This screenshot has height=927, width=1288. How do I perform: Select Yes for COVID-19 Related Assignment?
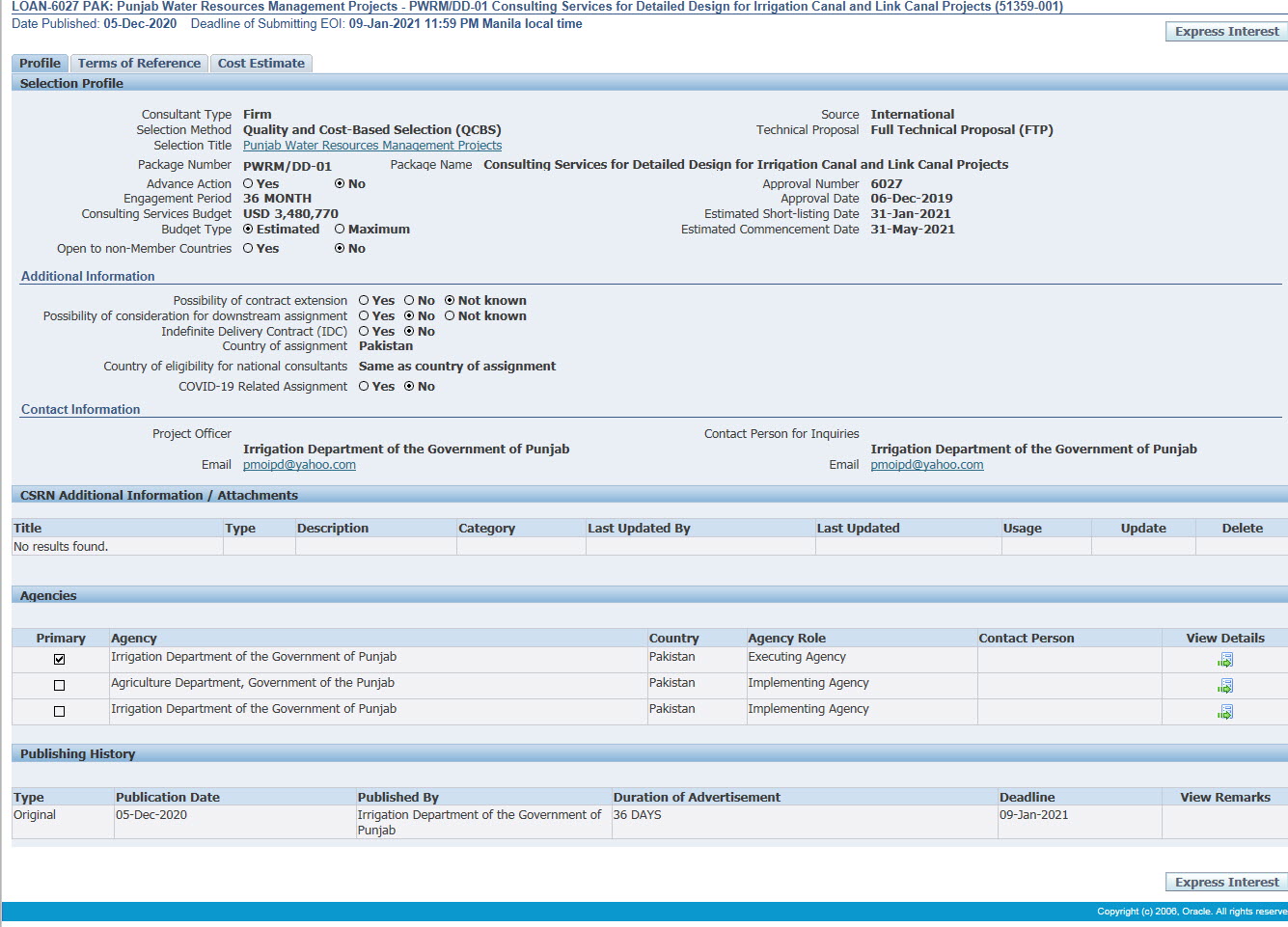(x=364, y=387)
